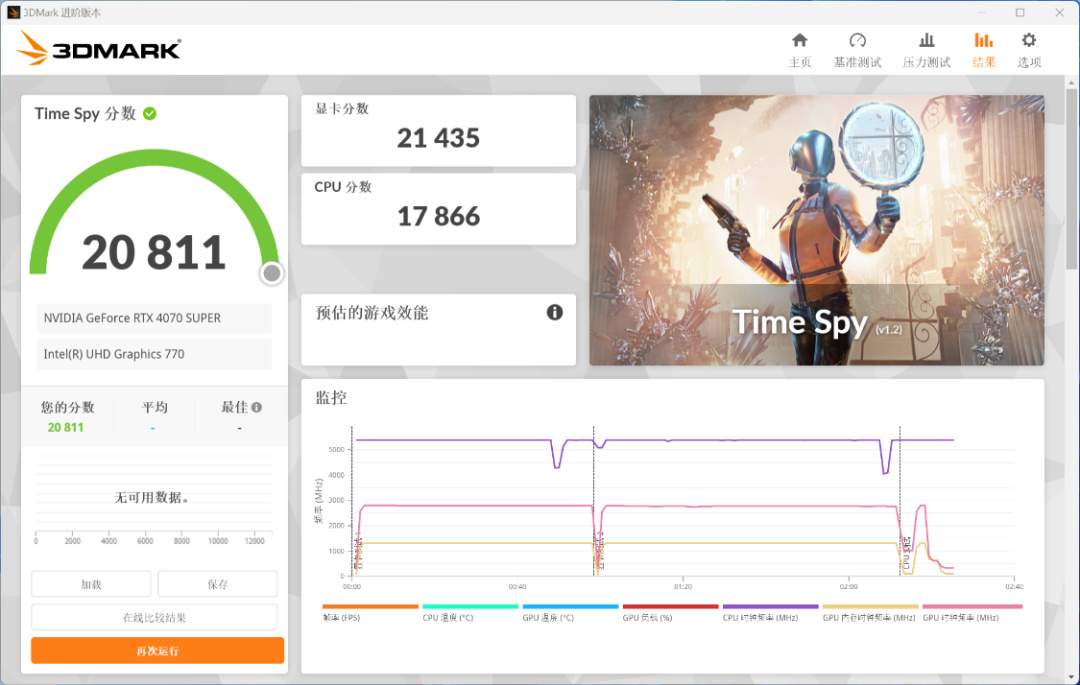Click the 加载 load button
Viewport: 1080px width, 685px height.
point(91,584)
